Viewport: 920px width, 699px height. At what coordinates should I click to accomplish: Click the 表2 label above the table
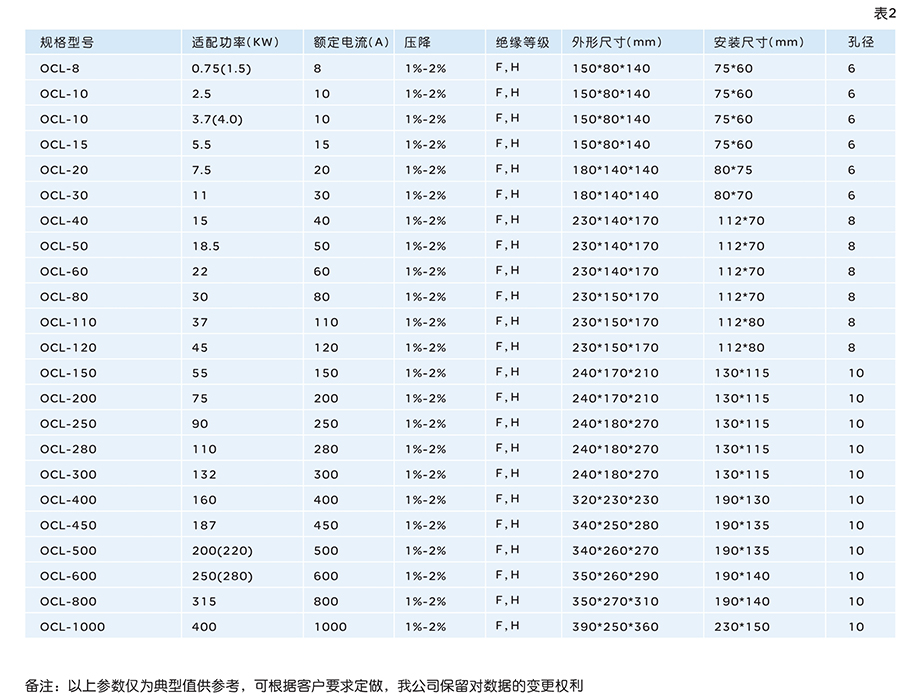pos(886,12)
